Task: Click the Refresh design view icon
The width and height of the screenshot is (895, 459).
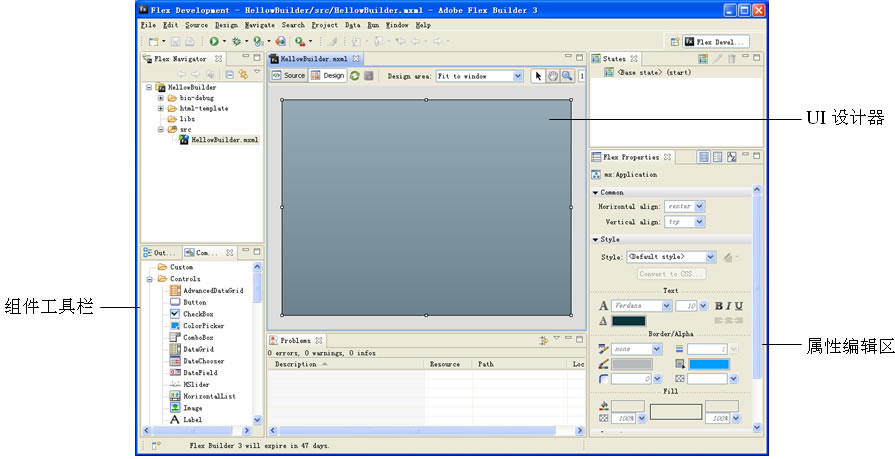Action: tap(355, 75)
